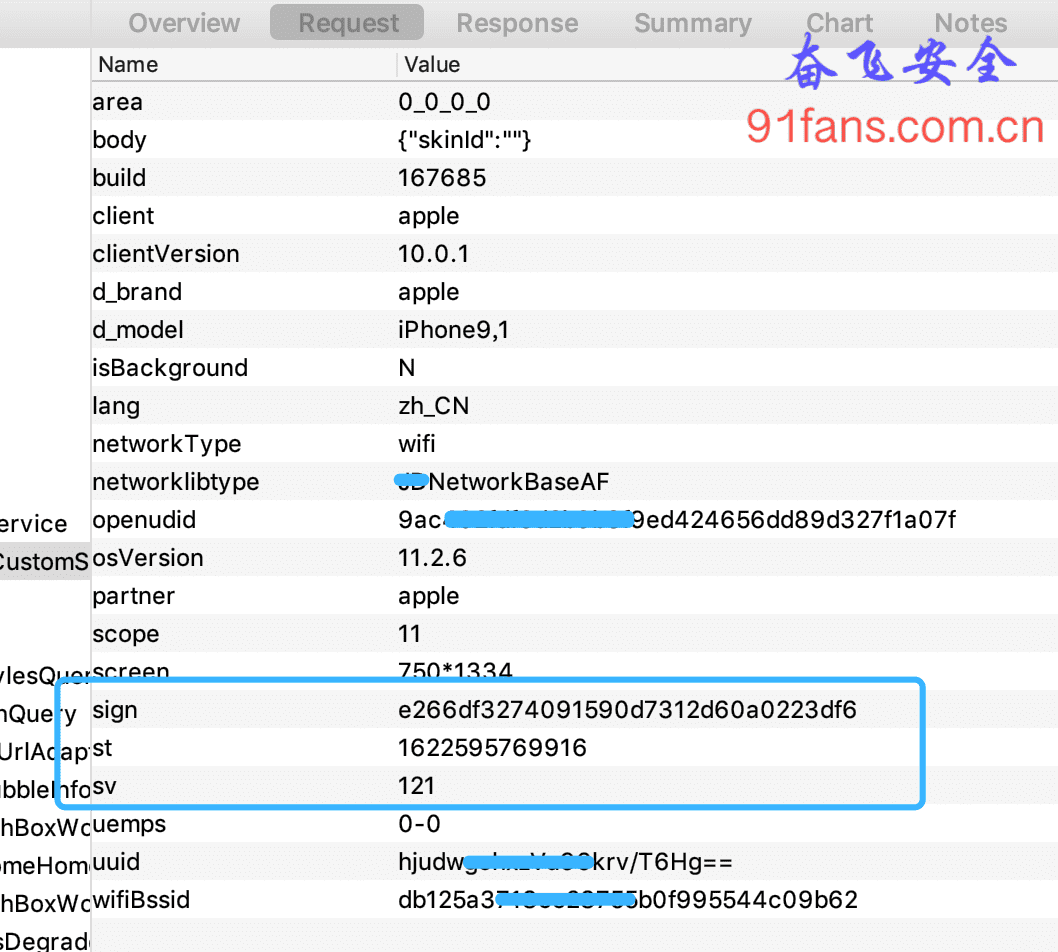Select the sign parameter name
1058x952 pixels.
click(x=115, y=710)
